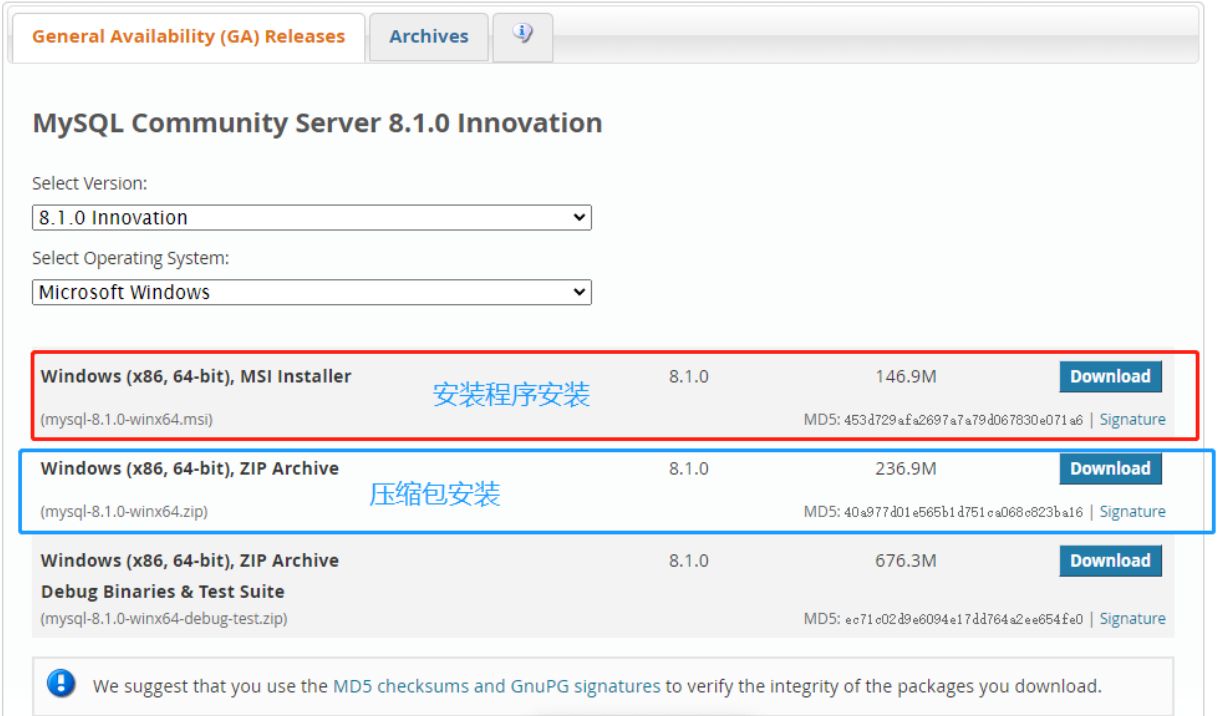Viewport: 1218px width, 716px height.
Task: Click the debug-test zip MD5 hash
Action: point(963,619)
